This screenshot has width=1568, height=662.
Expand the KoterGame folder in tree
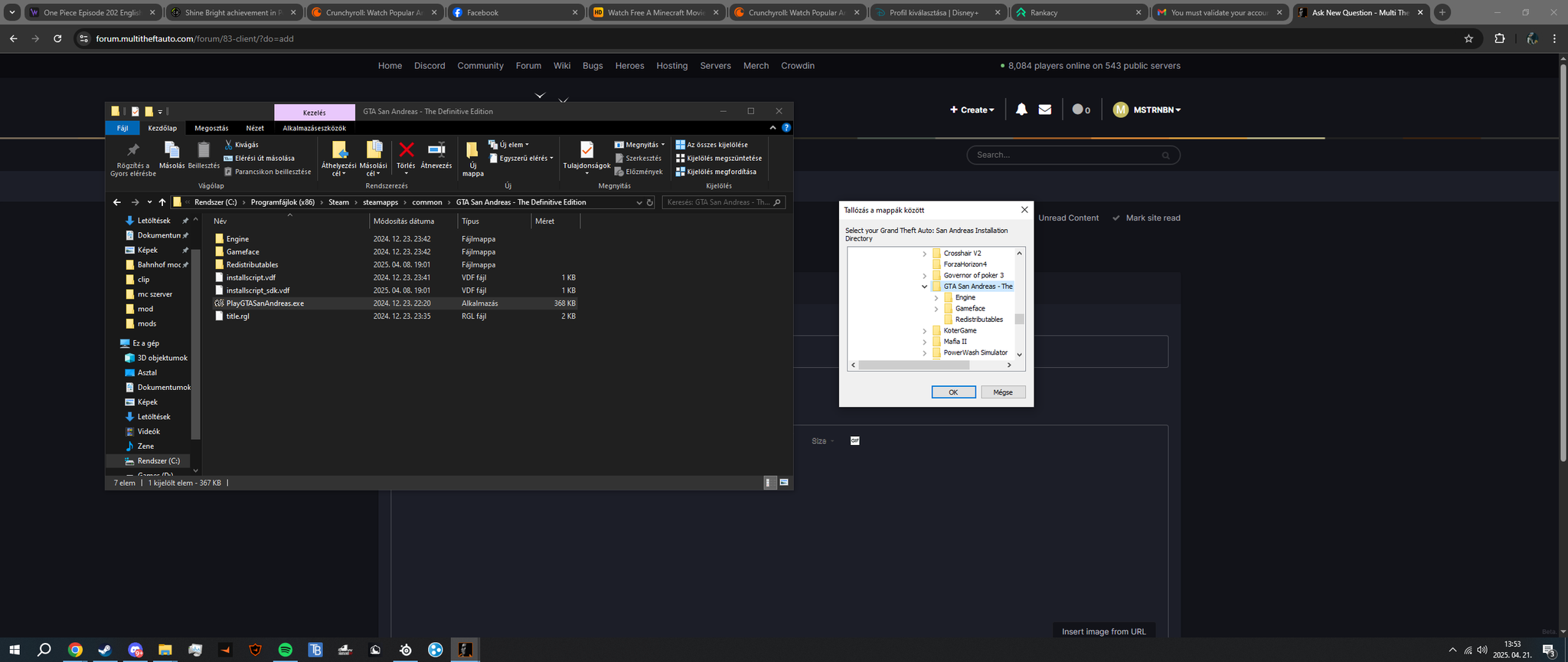coord(925,331)
